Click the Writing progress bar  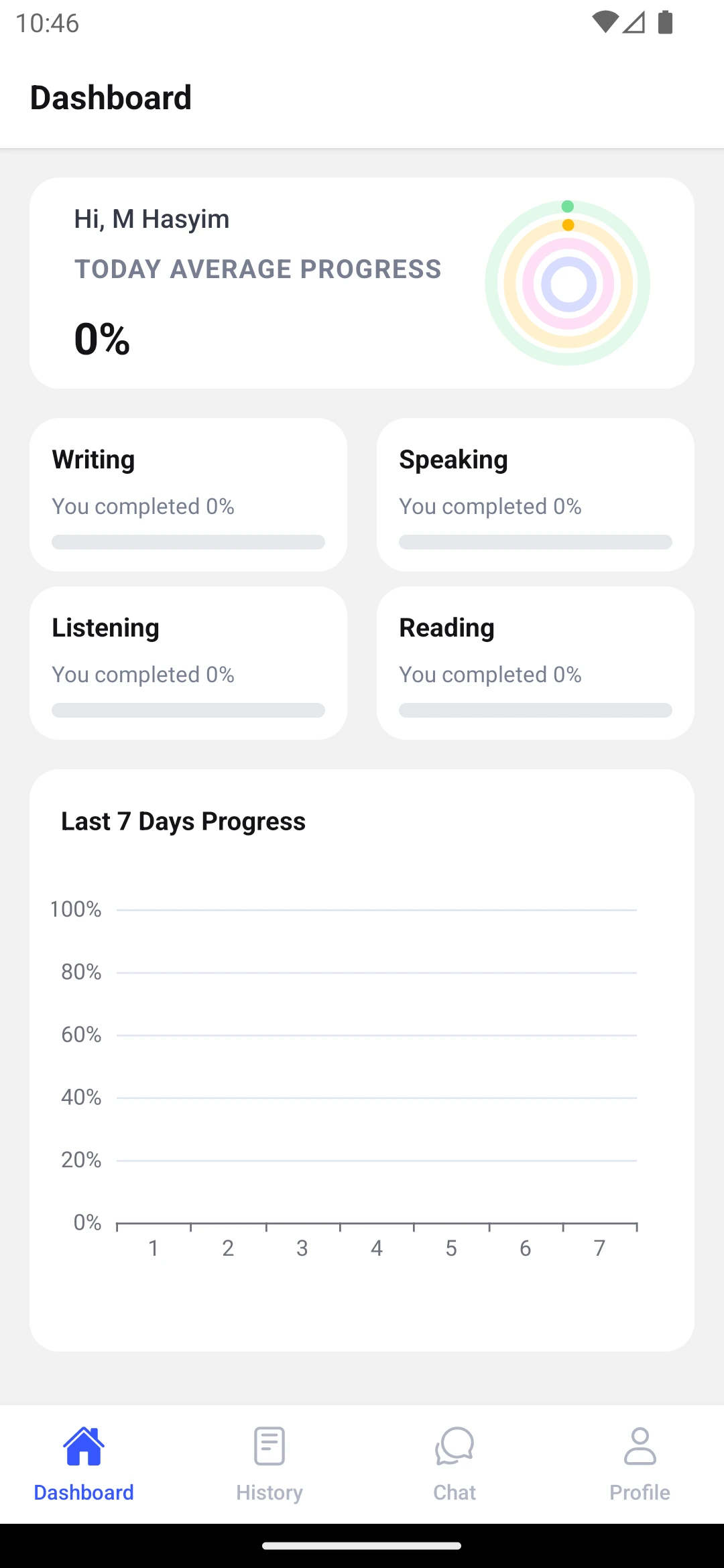click(x=188, y=542)
